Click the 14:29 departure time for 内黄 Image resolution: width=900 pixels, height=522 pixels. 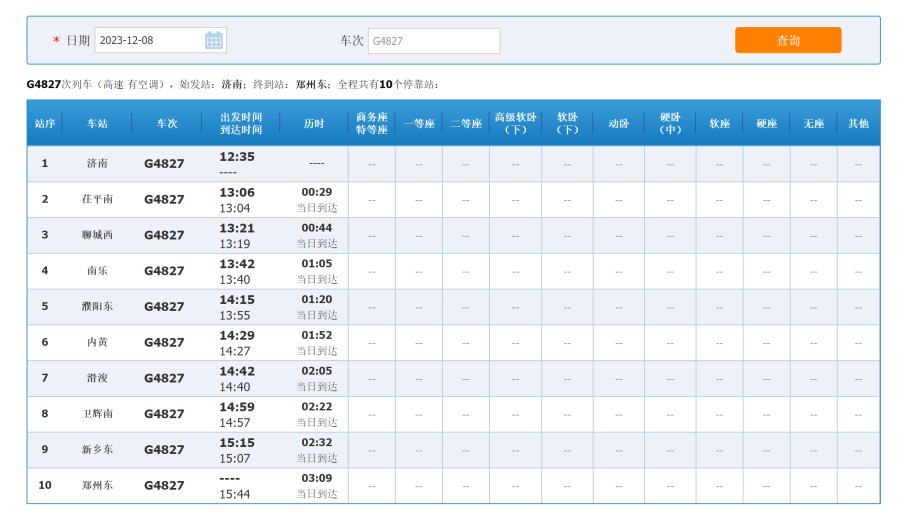point(237,335)
